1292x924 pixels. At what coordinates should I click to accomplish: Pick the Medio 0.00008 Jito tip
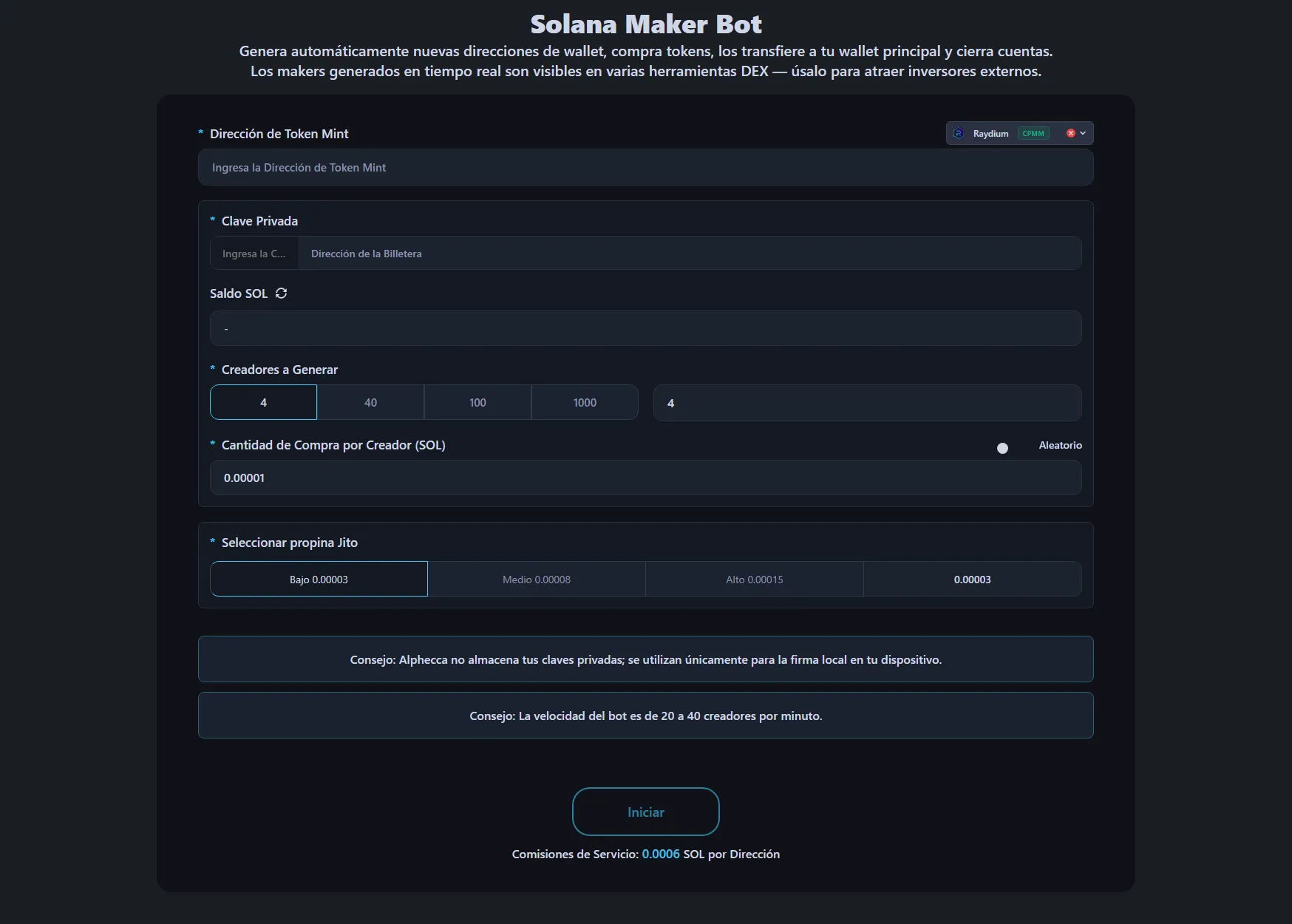click(537, 580)
